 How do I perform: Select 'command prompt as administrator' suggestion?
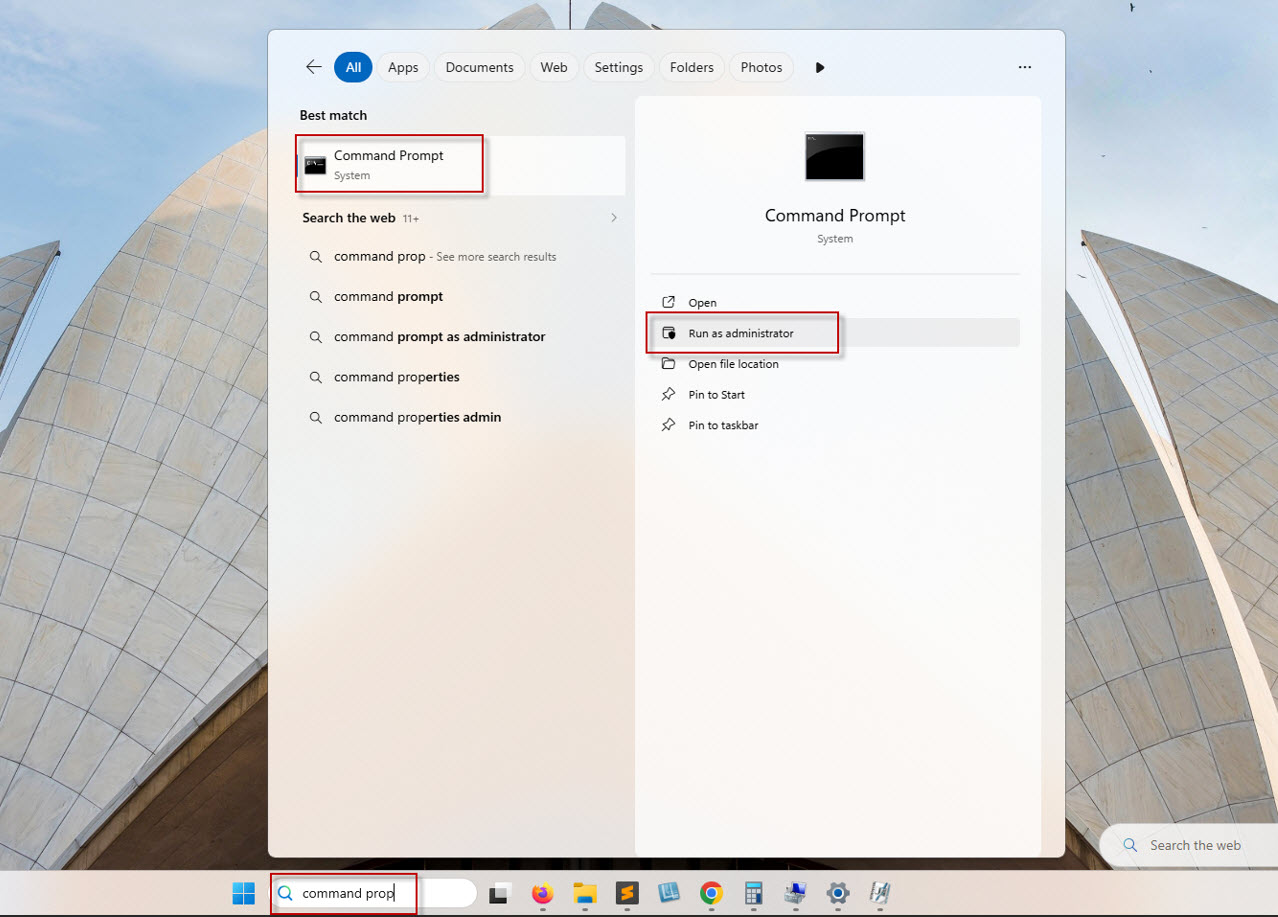[x=461, y=337]
